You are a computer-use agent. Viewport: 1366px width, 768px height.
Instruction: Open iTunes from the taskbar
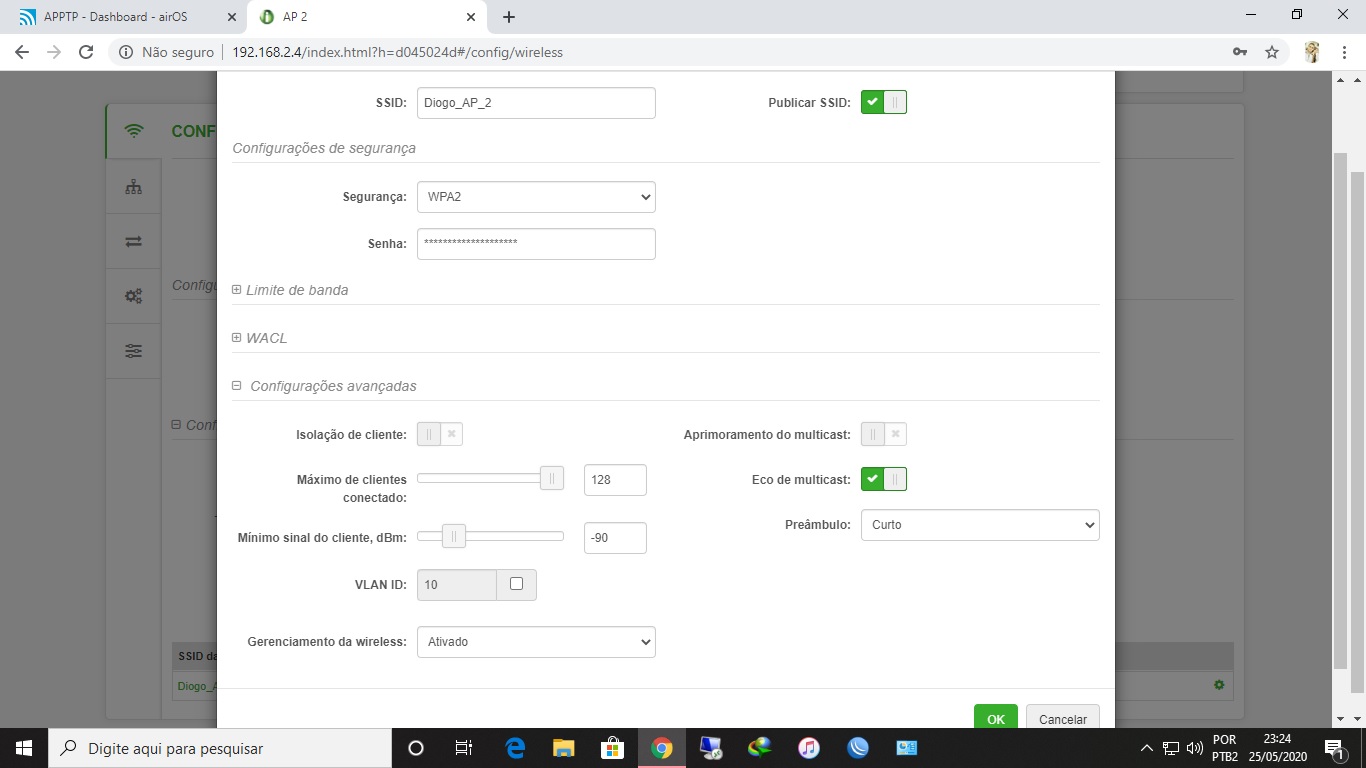coord(809,748)
